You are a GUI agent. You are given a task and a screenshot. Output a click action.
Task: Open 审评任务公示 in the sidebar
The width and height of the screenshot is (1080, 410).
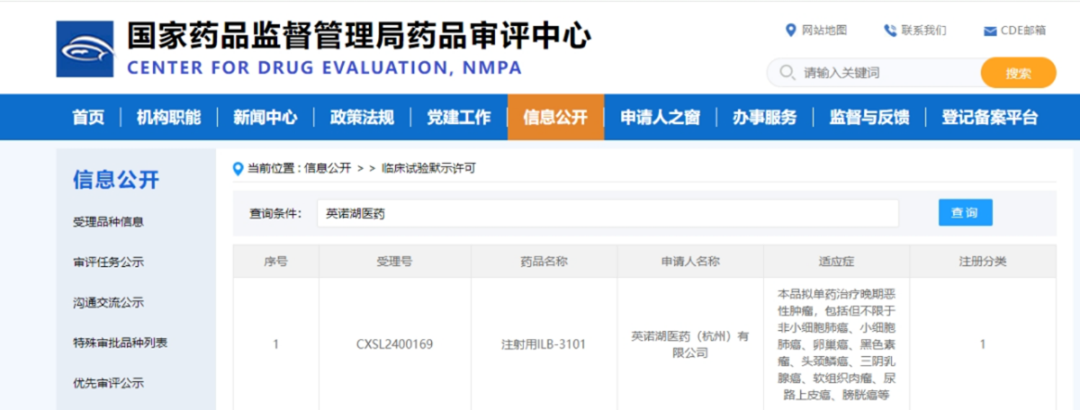point(108,262)
